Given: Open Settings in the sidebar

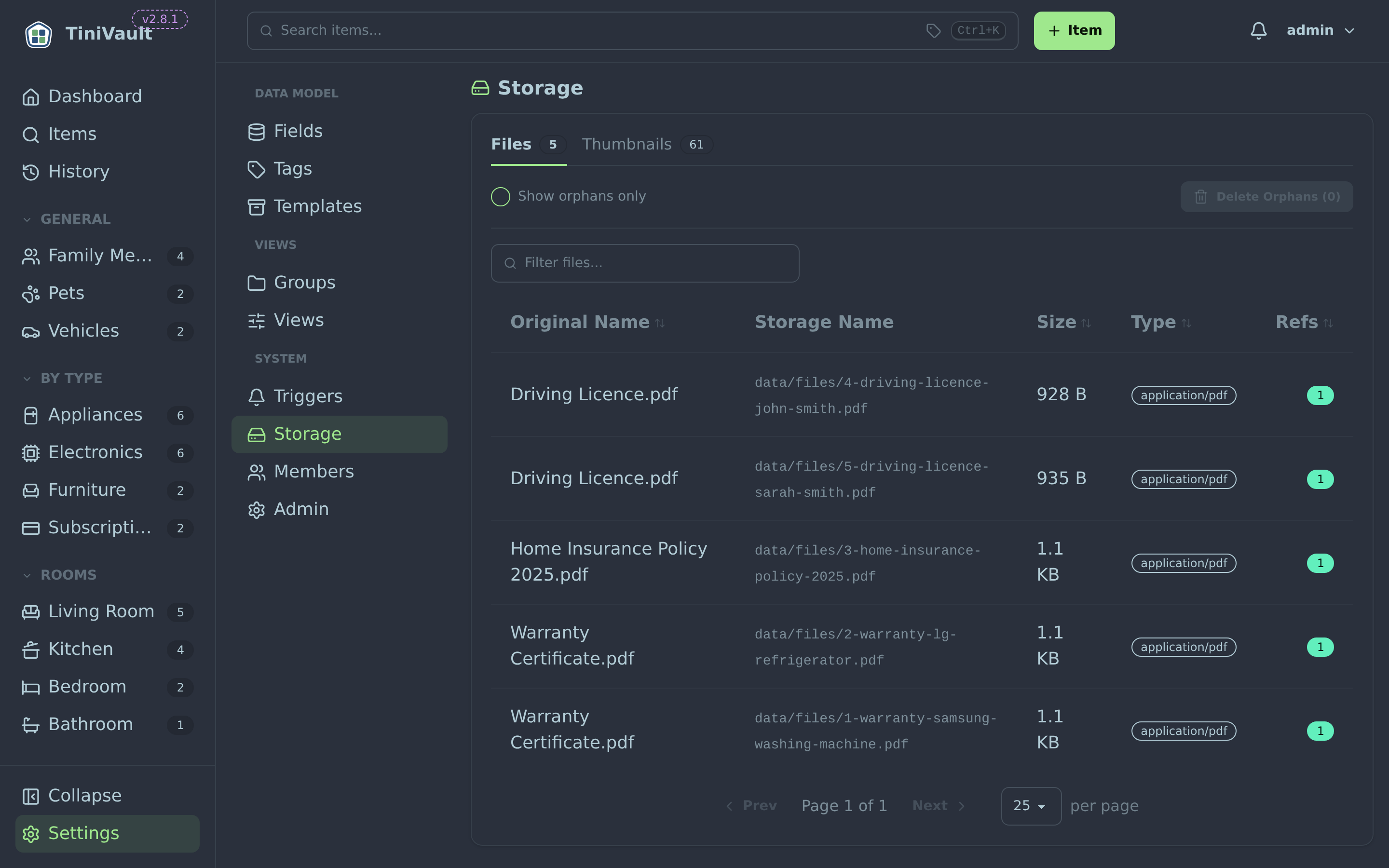Looking at the screenshot, I should 108,834.
